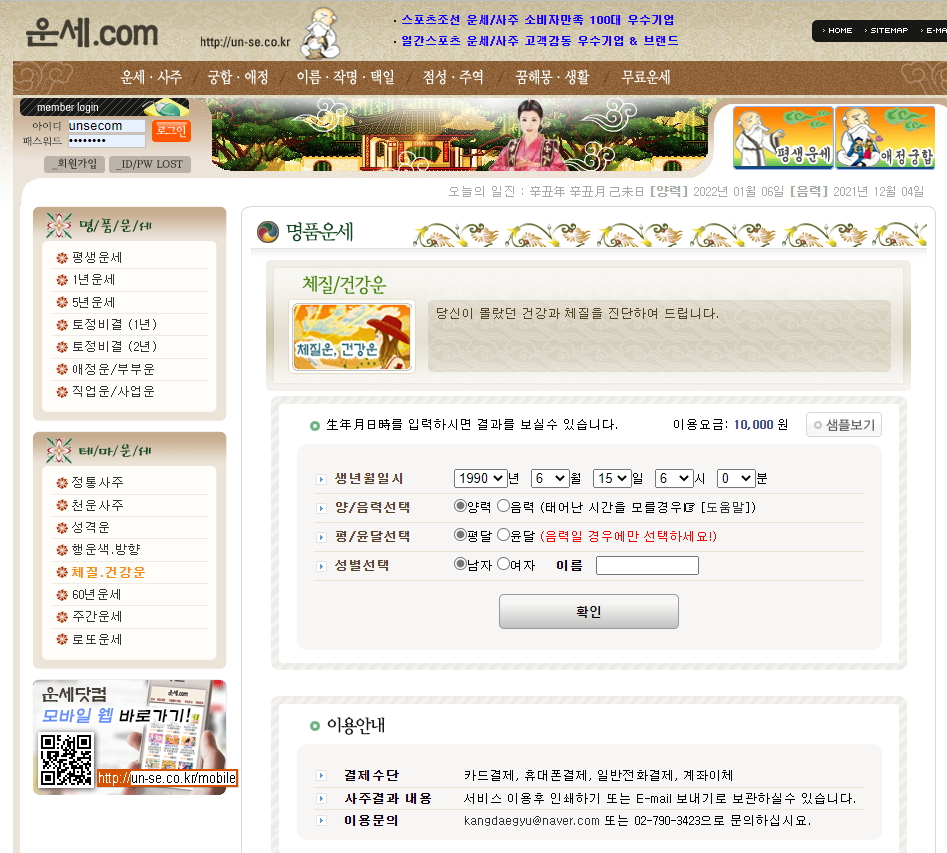Click the flower bullet next to 평생운세
Screen dimensions: 947x853
62,258
